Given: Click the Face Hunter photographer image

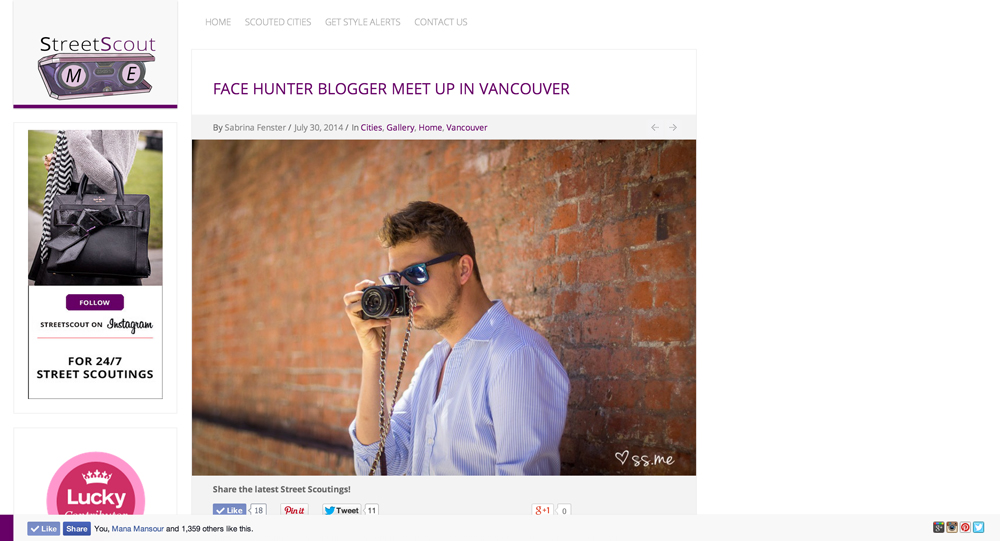Looking at the screenshot, I should point(444,308).
